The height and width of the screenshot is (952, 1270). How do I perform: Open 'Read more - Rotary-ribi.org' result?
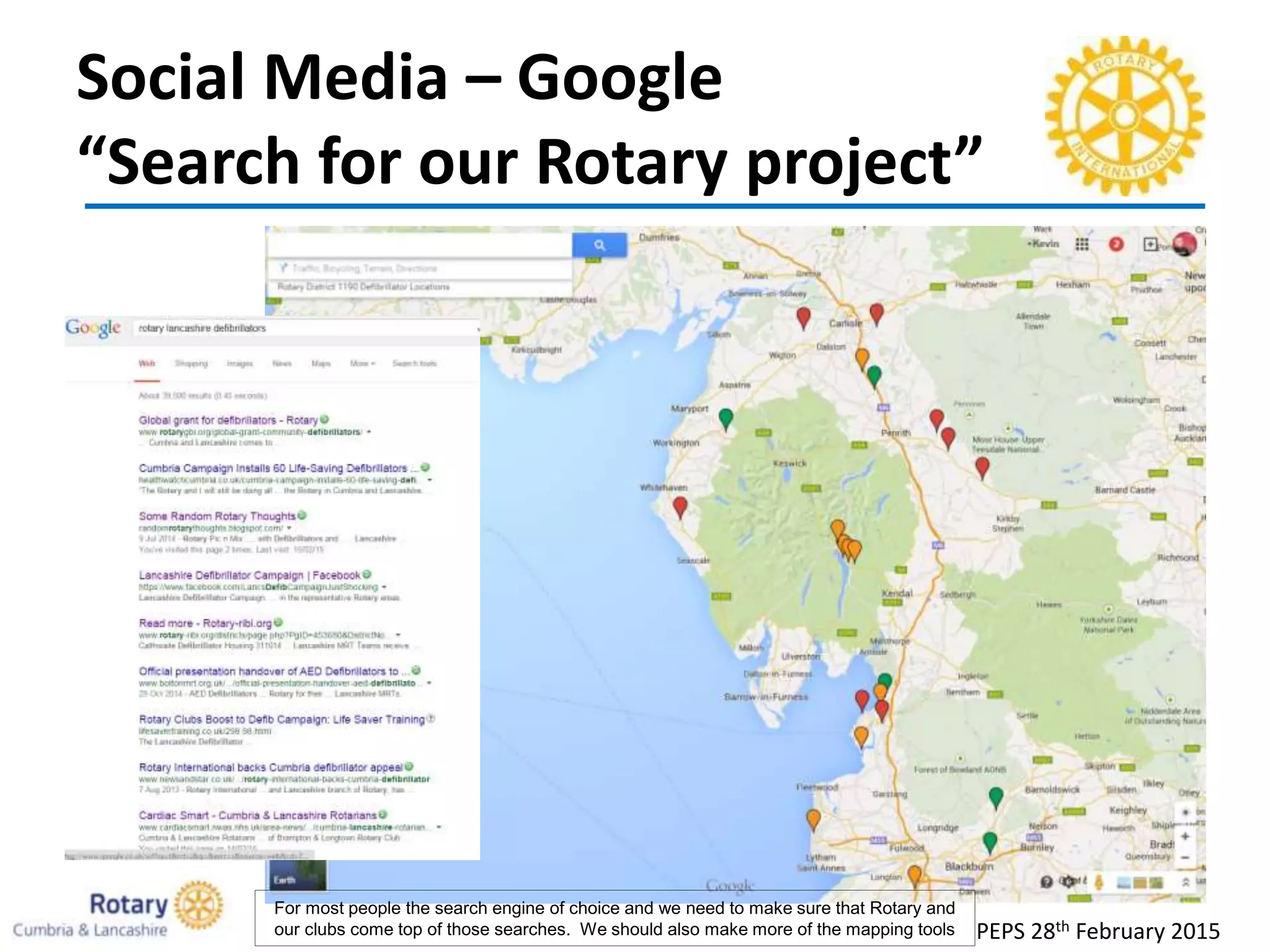(x=205, y=623)
